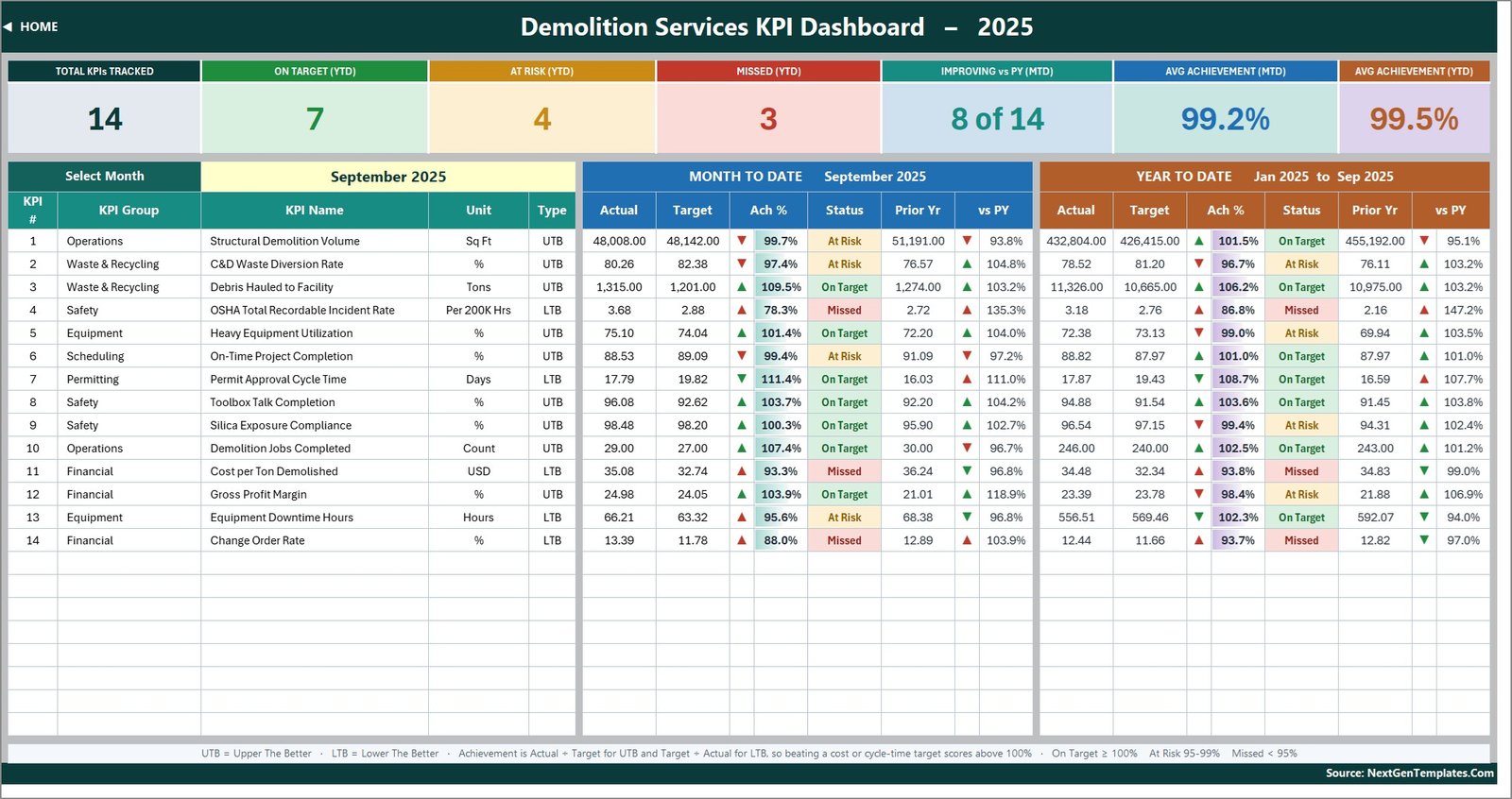Click the KPI Name column header

315,211
